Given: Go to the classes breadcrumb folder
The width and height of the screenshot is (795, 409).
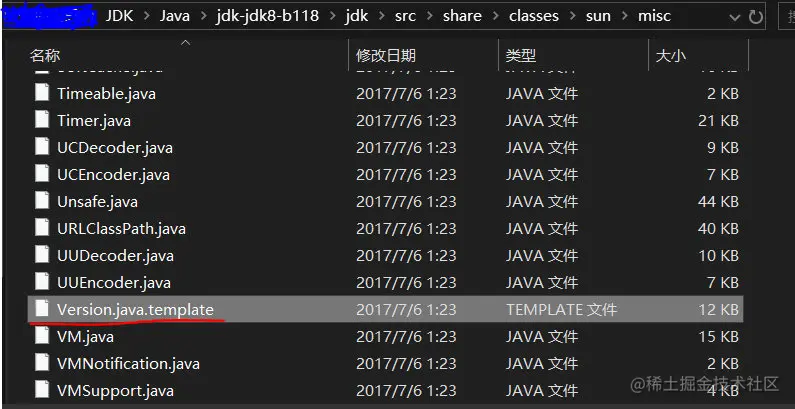Looking at the screenshot, I should tap(534, 16).
